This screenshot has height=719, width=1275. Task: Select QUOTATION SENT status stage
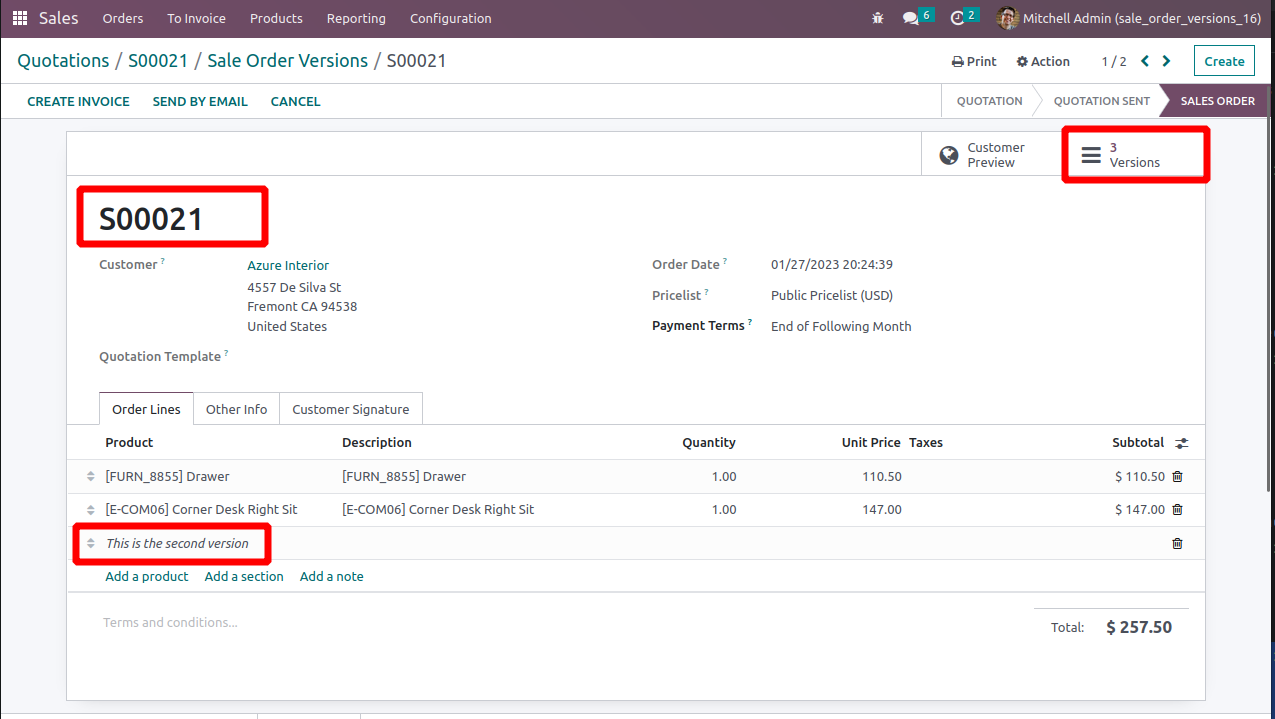click(1101, 101)
